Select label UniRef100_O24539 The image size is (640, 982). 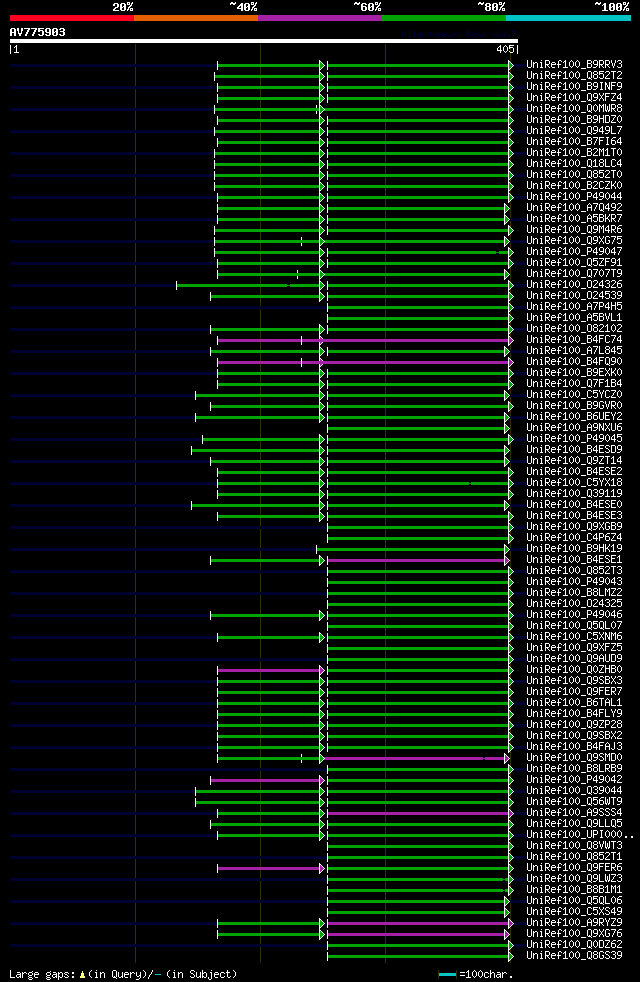pyautogui.click(x=574, y=296)
